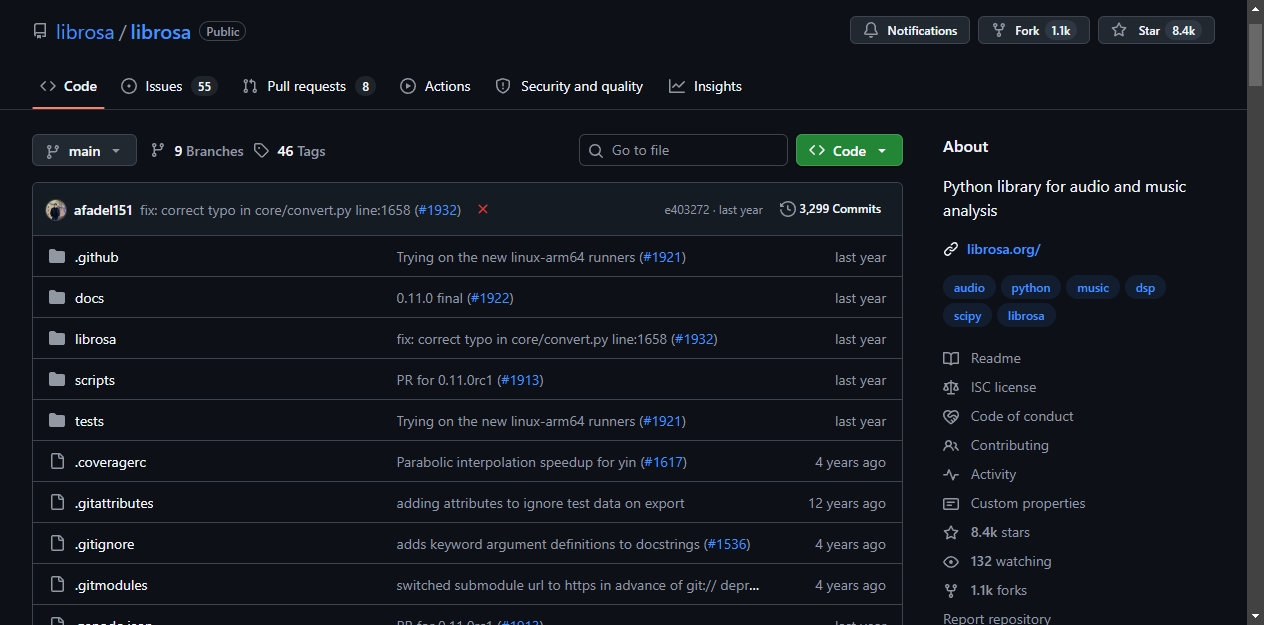Open the main branch selector dropdown
Viewport: 1264px width, 625px height.
tap(84, 150)
